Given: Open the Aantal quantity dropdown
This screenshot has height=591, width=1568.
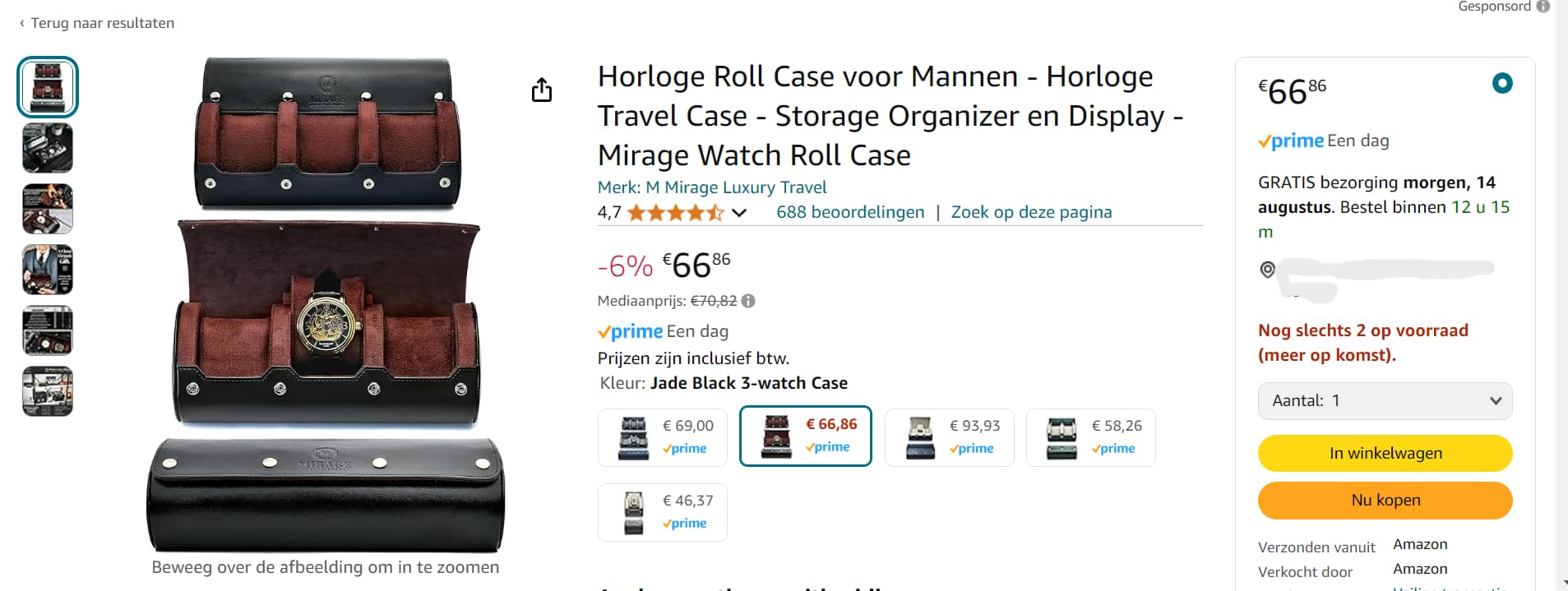Looking at the screenshot, I should pos(1385,401).
